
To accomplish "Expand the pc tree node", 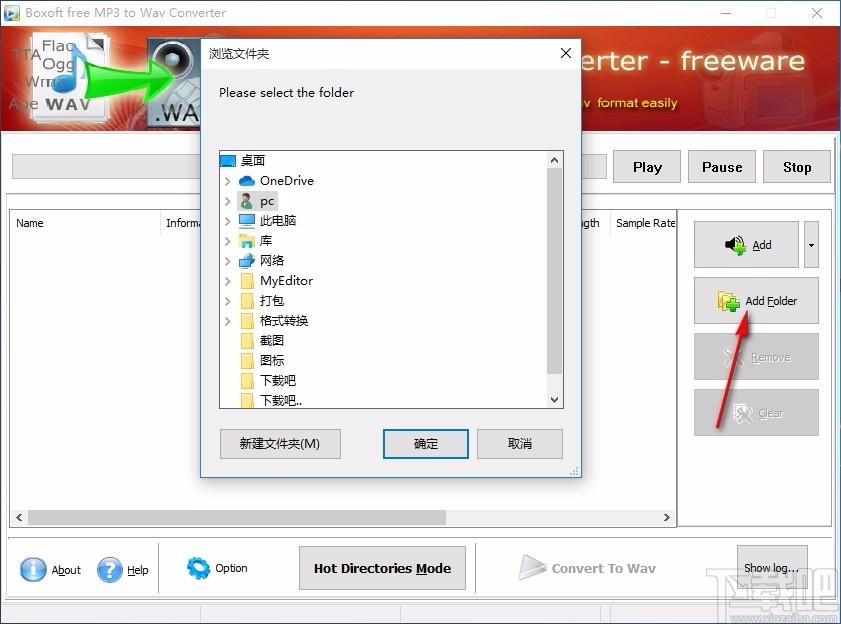I will tap(227, 201).
